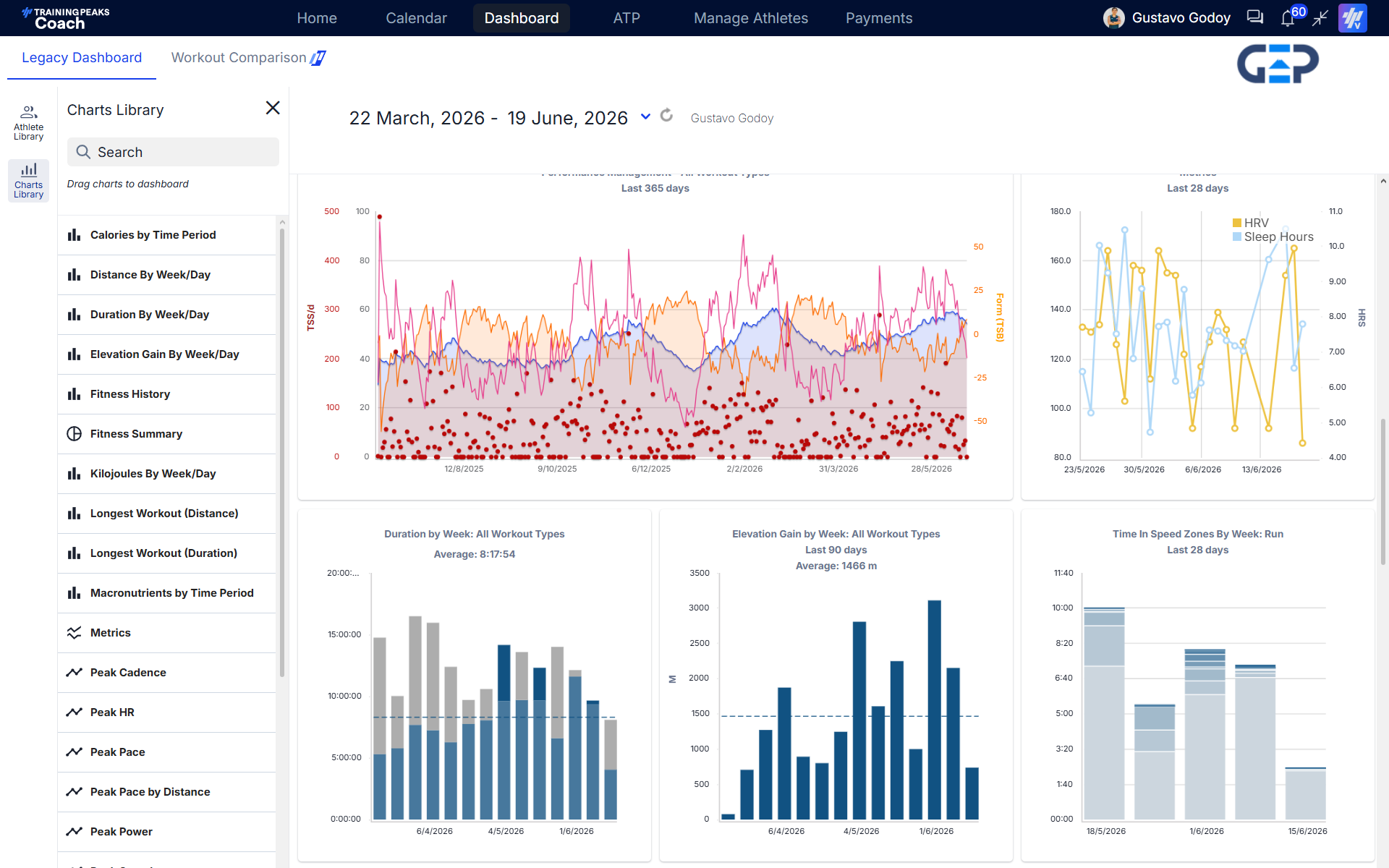Go to Home menu

tap(317, 18)
